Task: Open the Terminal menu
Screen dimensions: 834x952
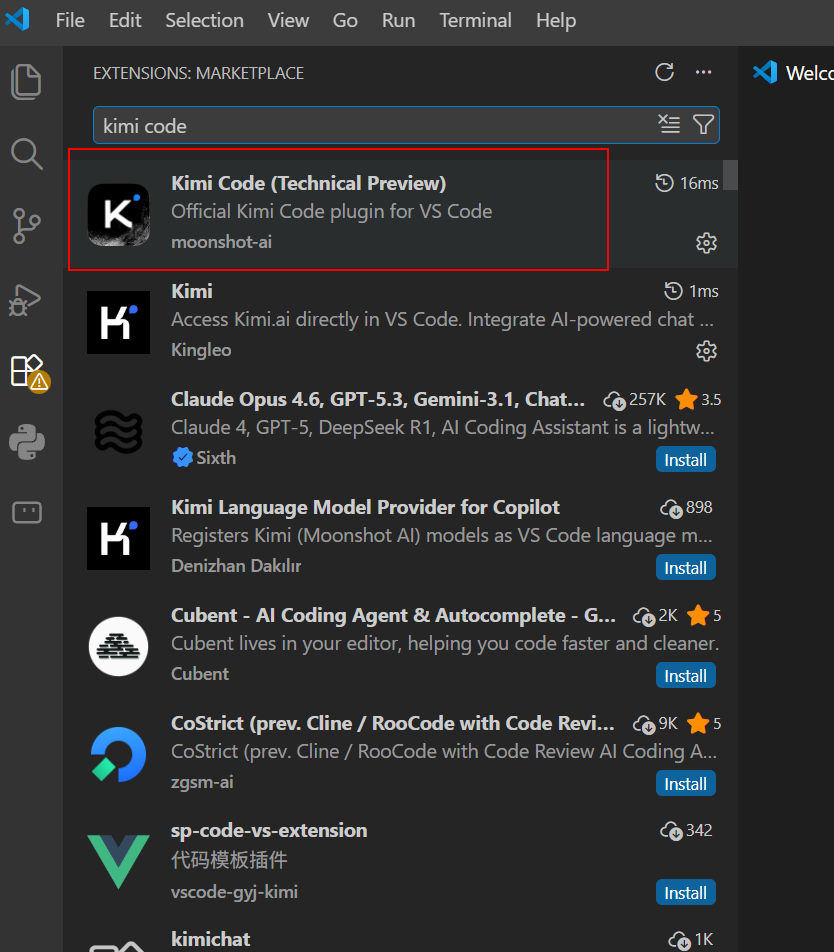Action: click(475, 20)
